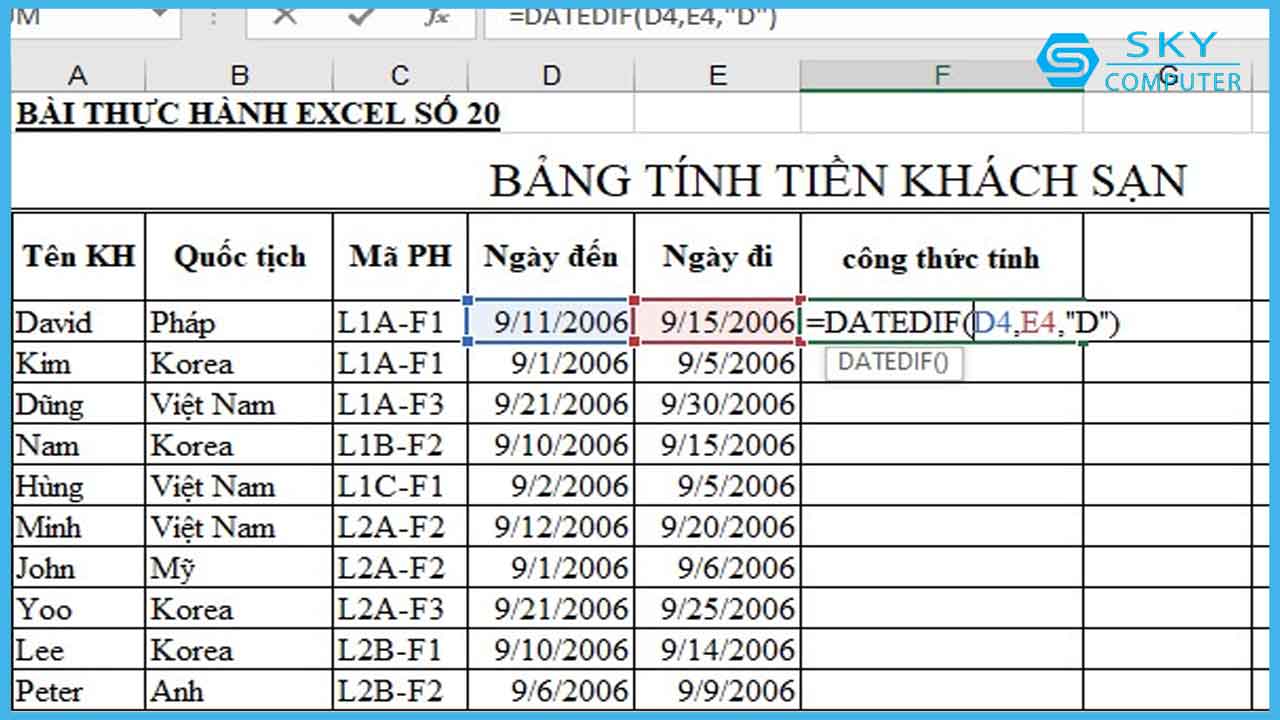Viewport: 1280px width, 720px height.
Task: Select the column A header
Action: [x=78, y=75]
